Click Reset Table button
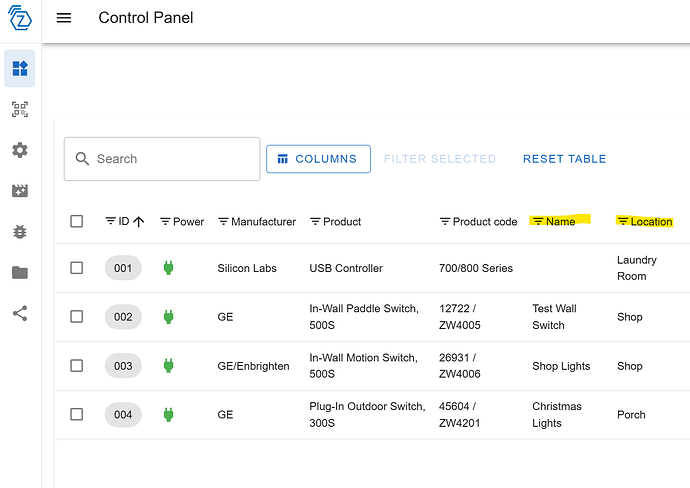 pos(564,159)
